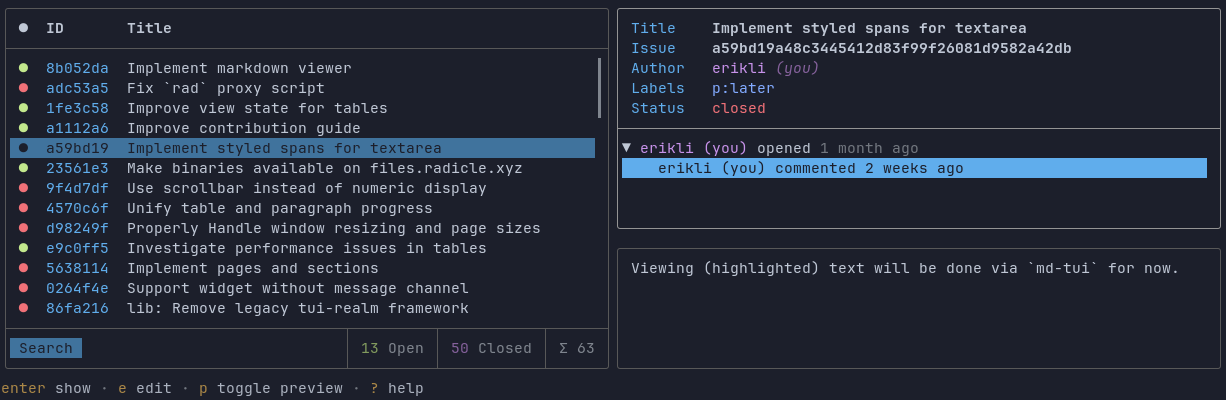Click green status dot of issue 8b052da
Image resolution: width=1226 pixels, height=400 pixels.
[x=23, y=68]
